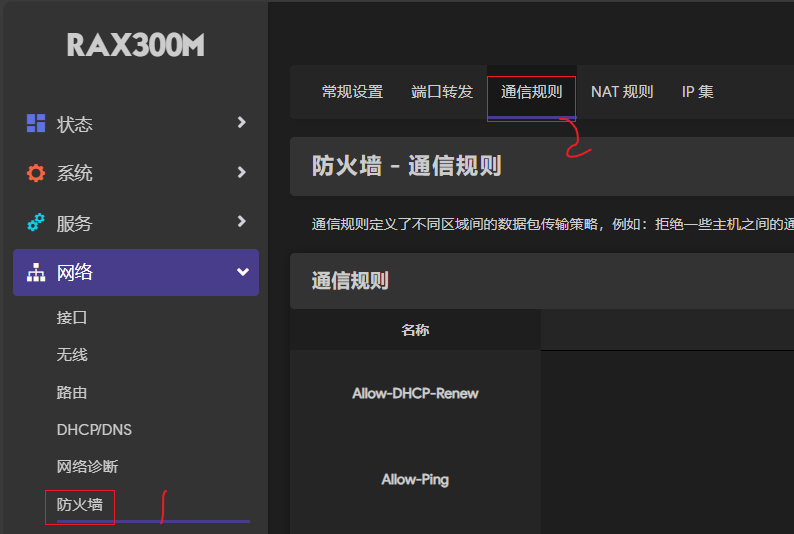Click the System gear icon
794x534 pixels.
(36, 173)
